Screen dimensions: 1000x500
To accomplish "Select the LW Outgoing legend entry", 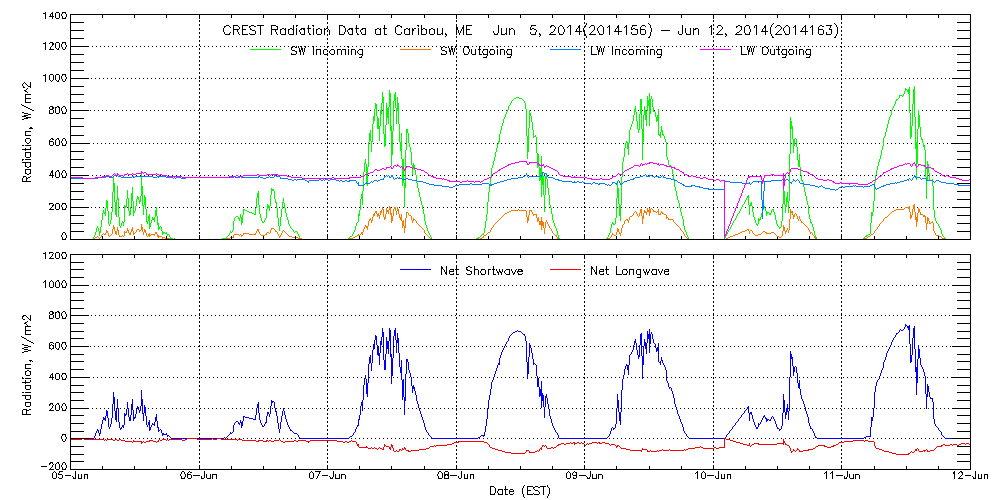I will point(775,51).
